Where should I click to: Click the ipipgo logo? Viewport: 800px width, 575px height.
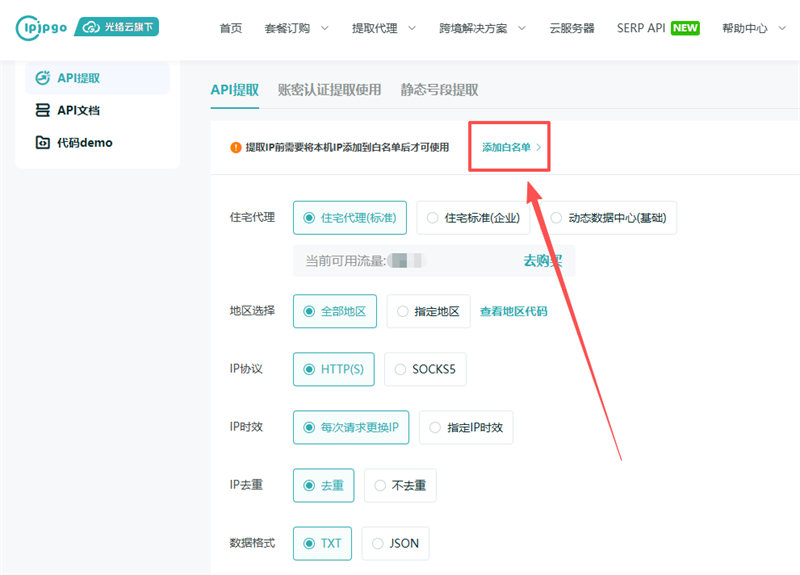coord(41,28)
